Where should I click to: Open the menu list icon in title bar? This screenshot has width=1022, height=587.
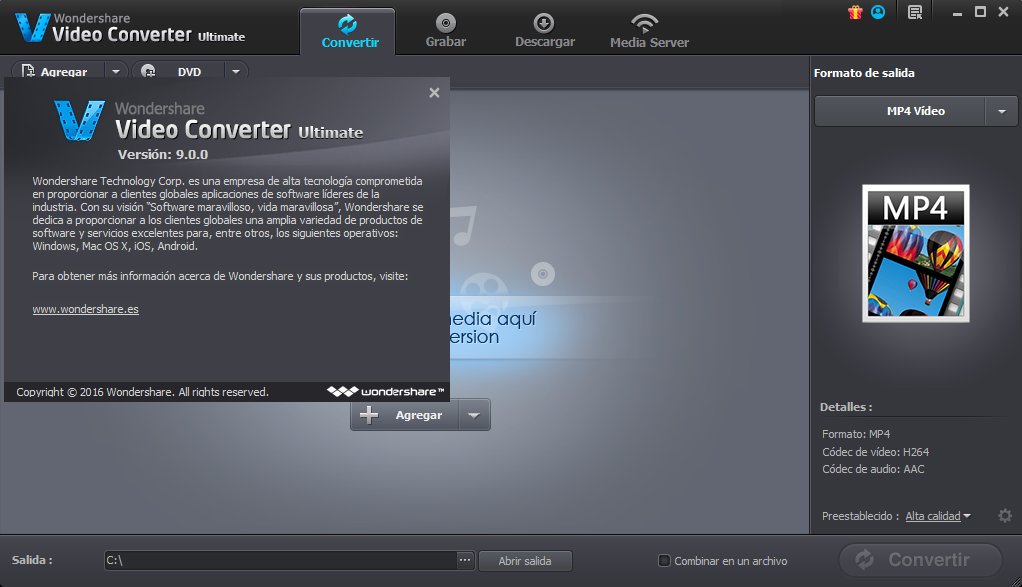(x=915, y=12)
